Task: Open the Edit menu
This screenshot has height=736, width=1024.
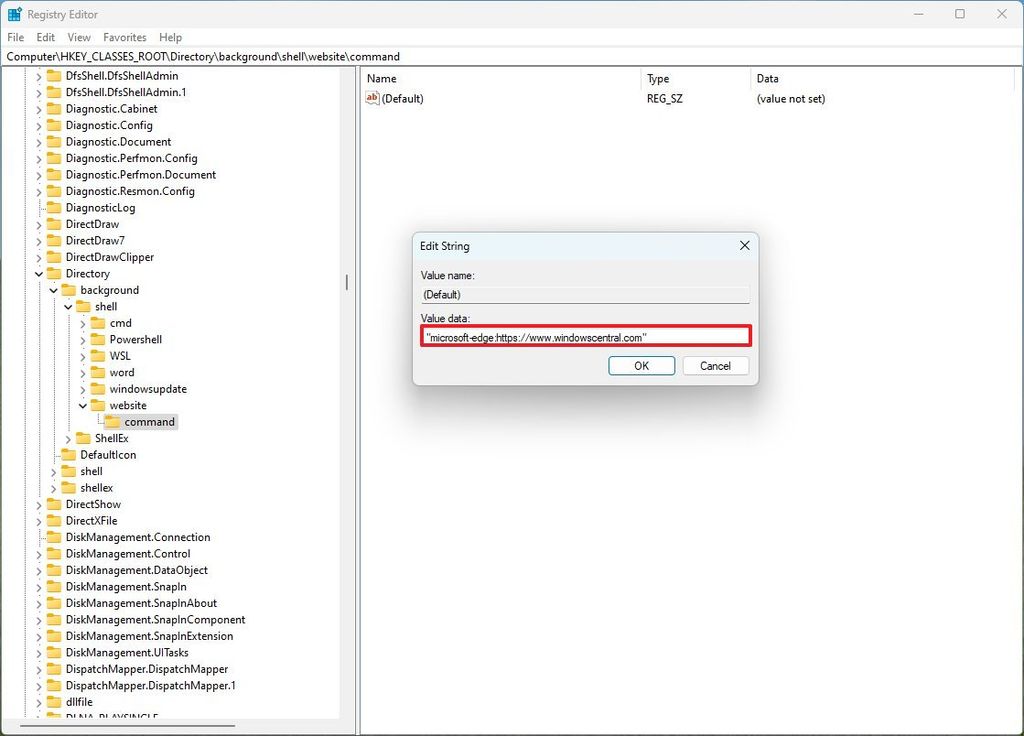Action: click(x=44, y=36)
